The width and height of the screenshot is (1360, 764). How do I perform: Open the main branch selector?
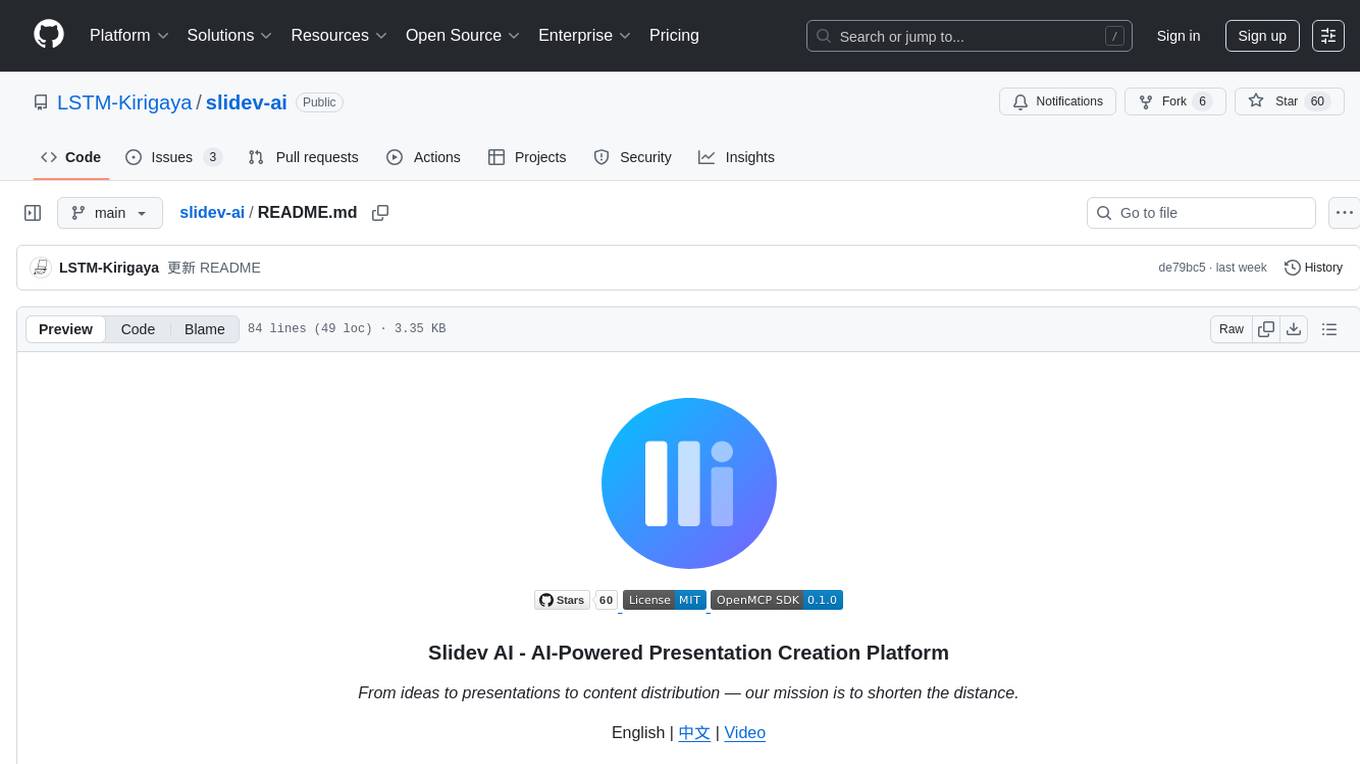(x=110, y=213)
